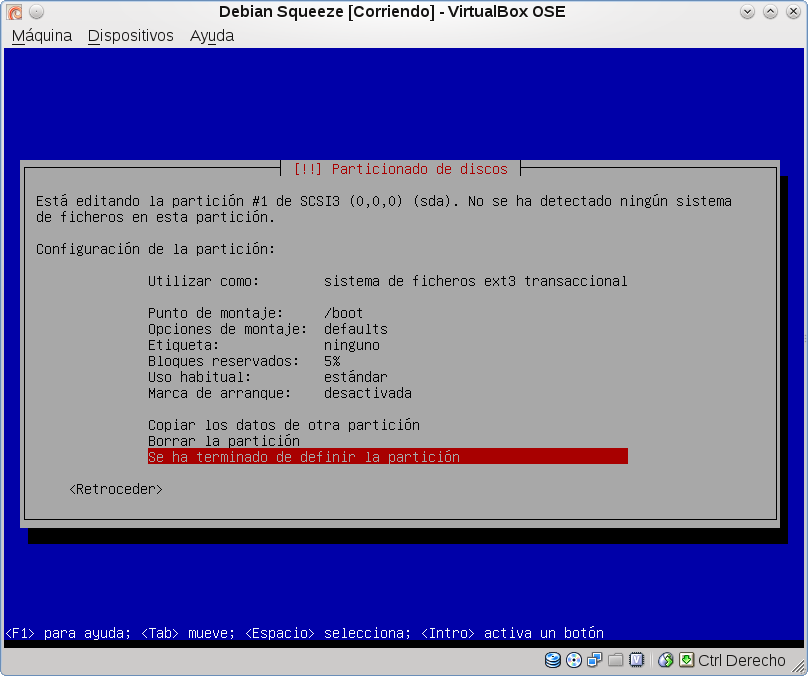Open the Máquina menu
Viewport: 808px width, 676px height.
click(42, 36)
